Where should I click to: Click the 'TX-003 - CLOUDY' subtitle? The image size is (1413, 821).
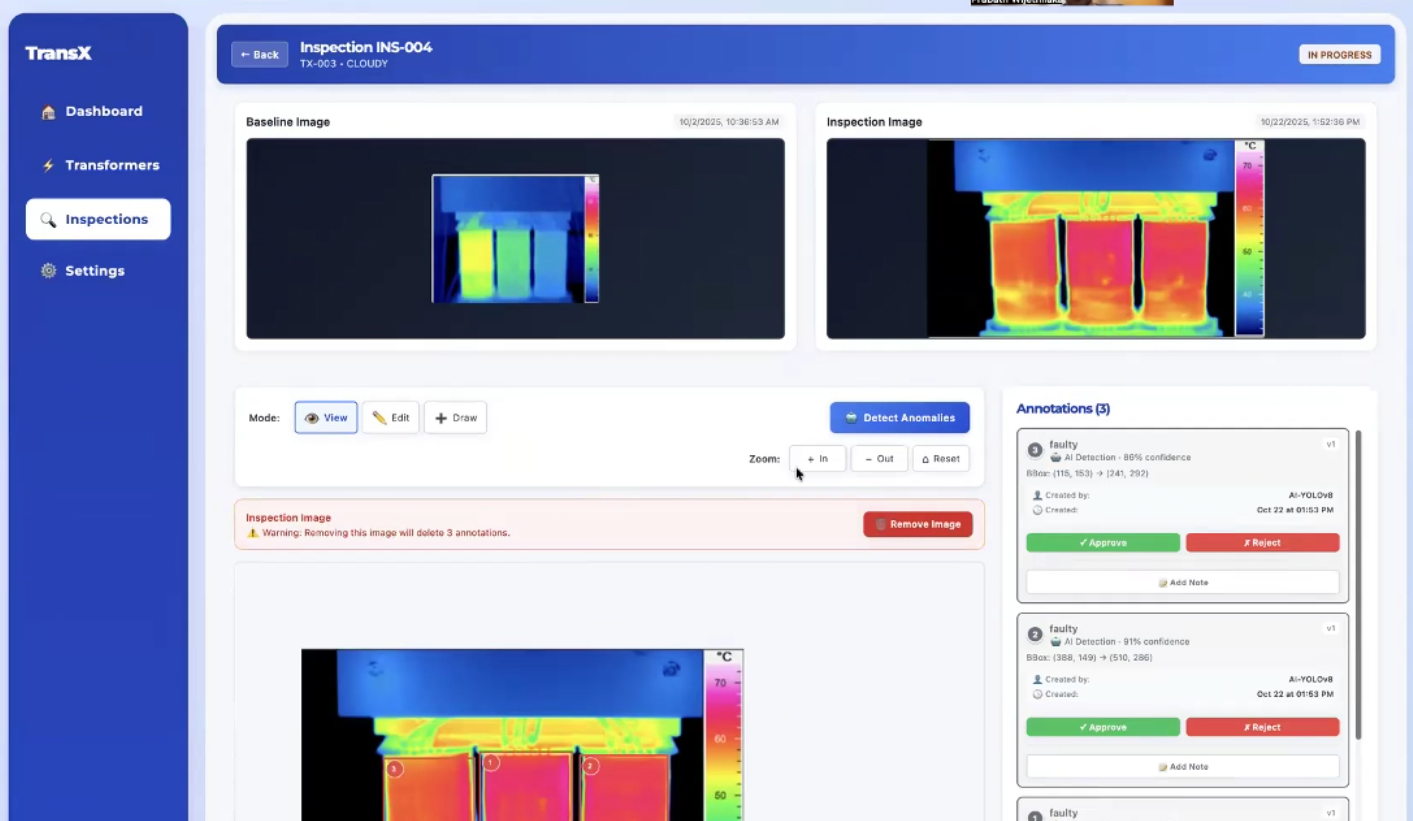[344, 64]
